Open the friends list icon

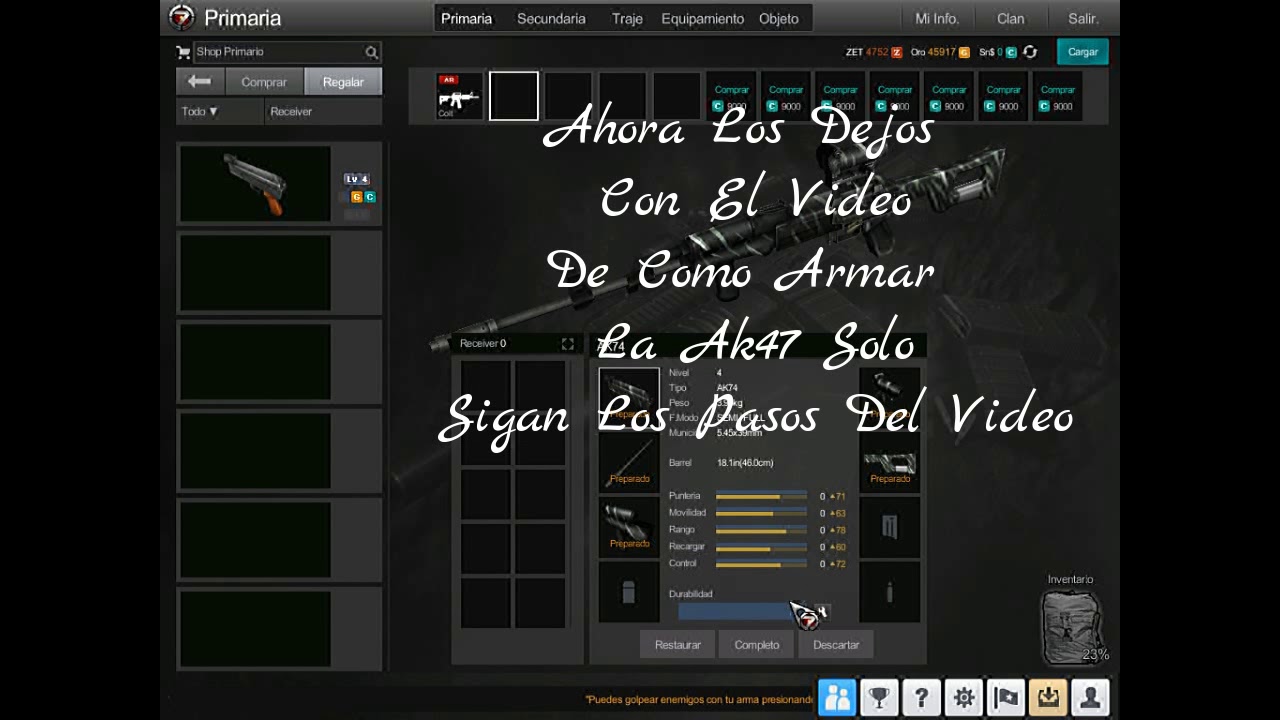[837, 698]
